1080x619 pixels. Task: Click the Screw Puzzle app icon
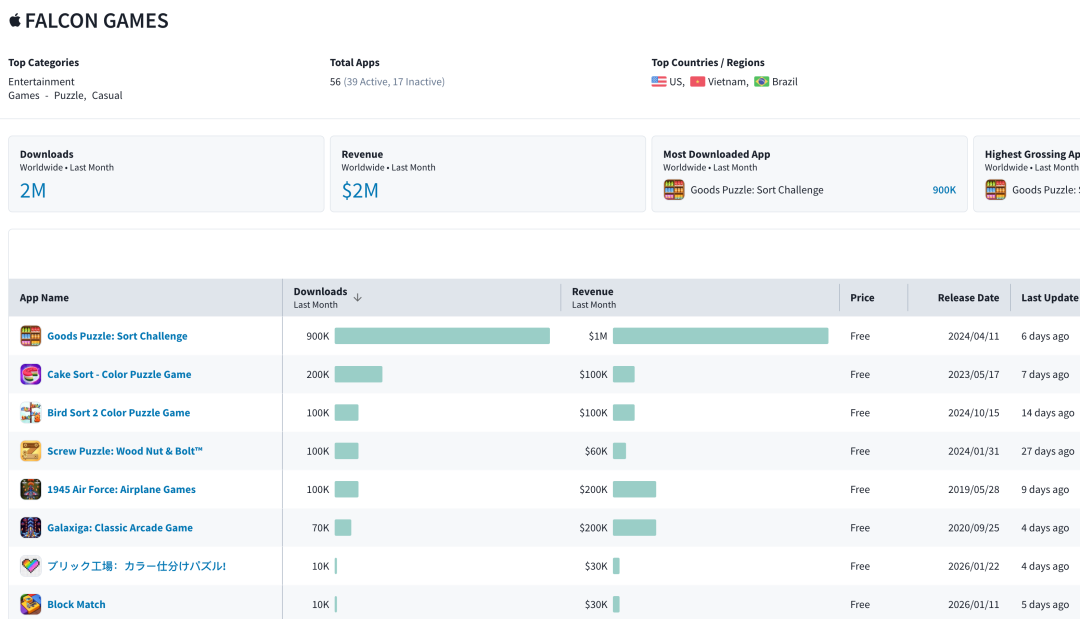click(x=30, y=451)
